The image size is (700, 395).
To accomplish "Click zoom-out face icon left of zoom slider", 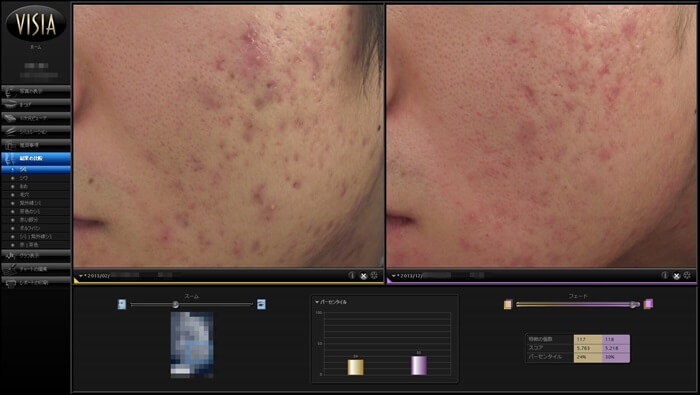I will coord(122,304).
